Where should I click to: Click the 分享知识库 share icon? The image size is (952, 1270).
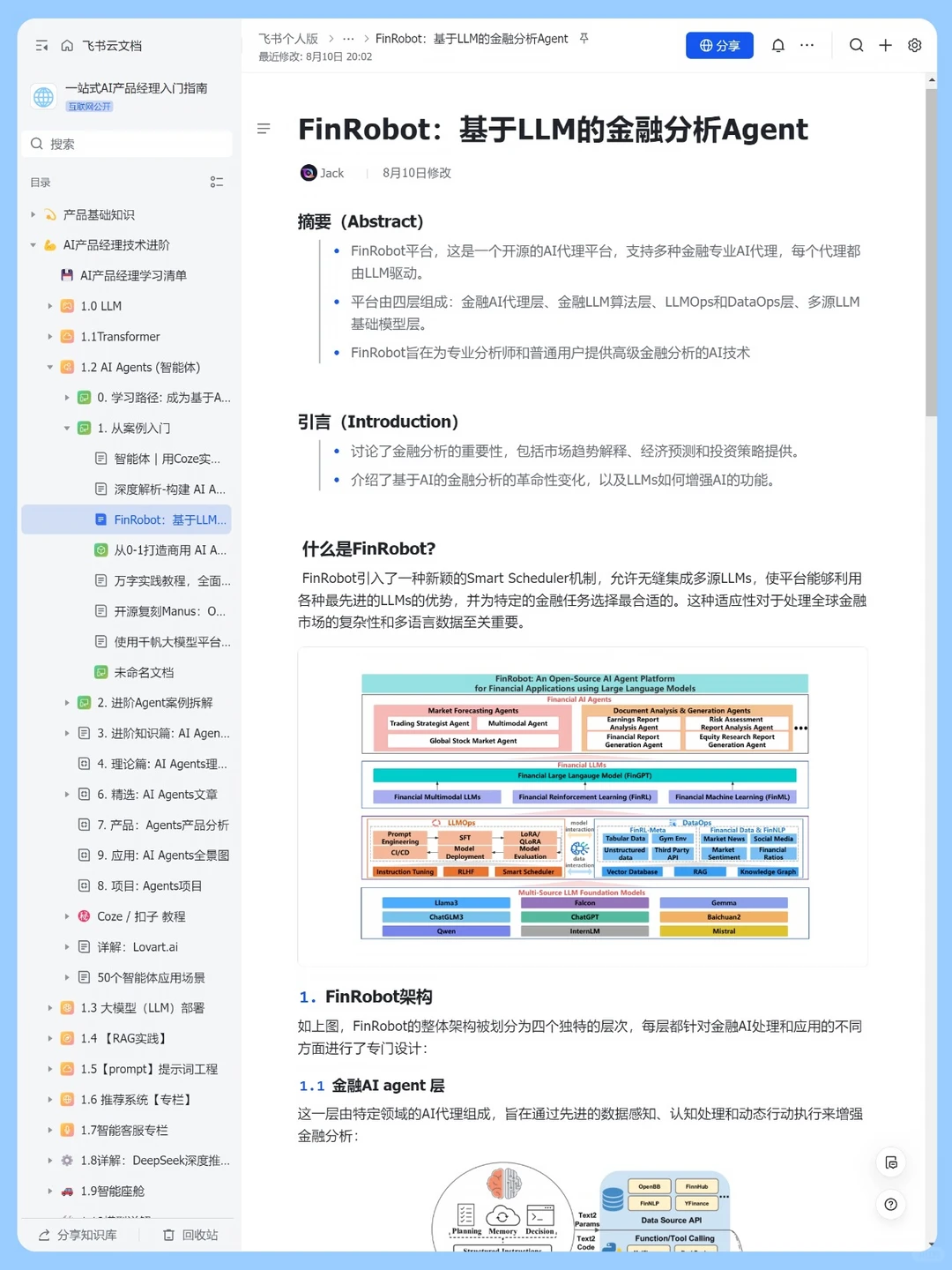click(x=44, y=1236)
